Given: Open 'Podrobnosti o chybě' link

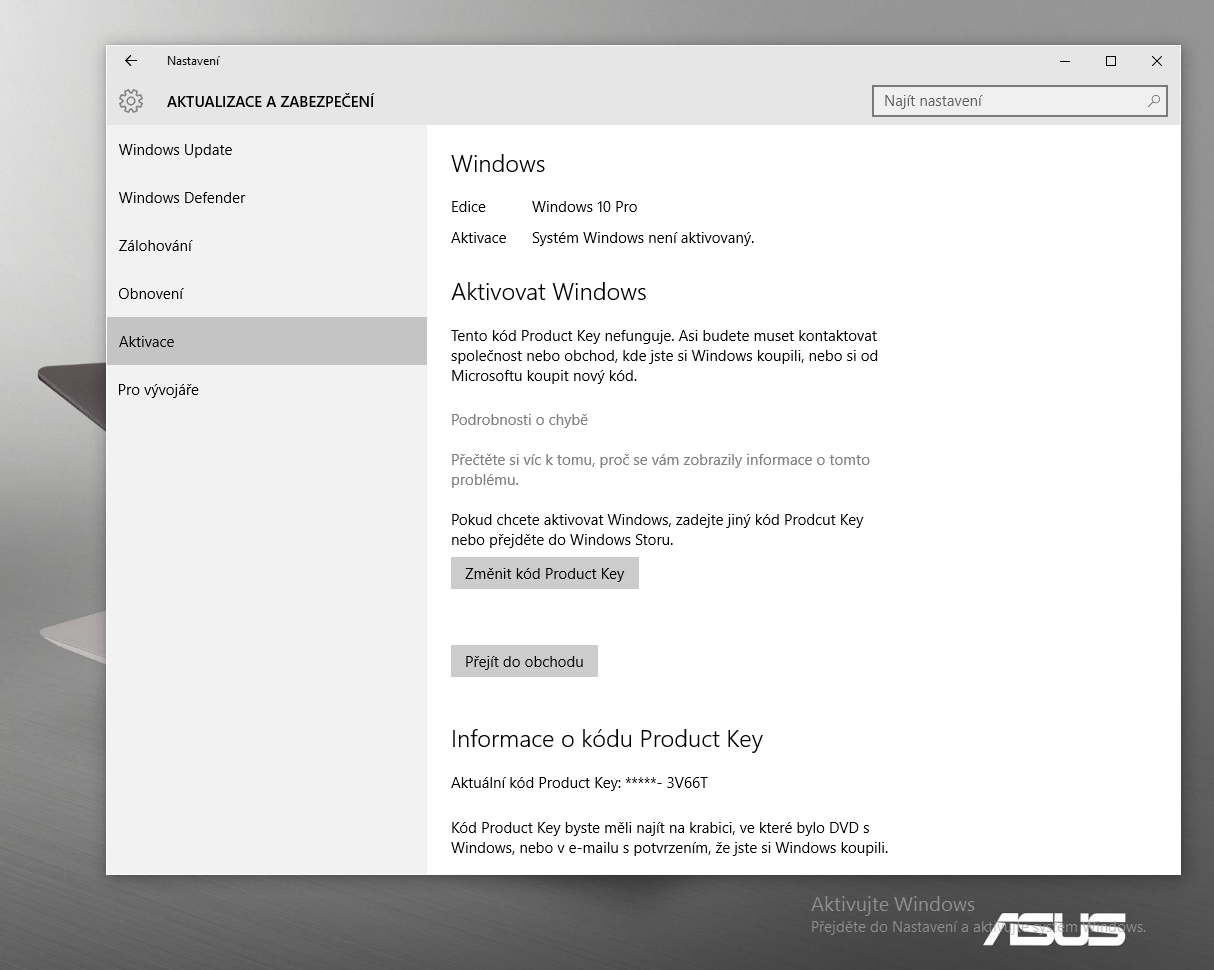Looking at the screenshot, I should coord(519,420).
